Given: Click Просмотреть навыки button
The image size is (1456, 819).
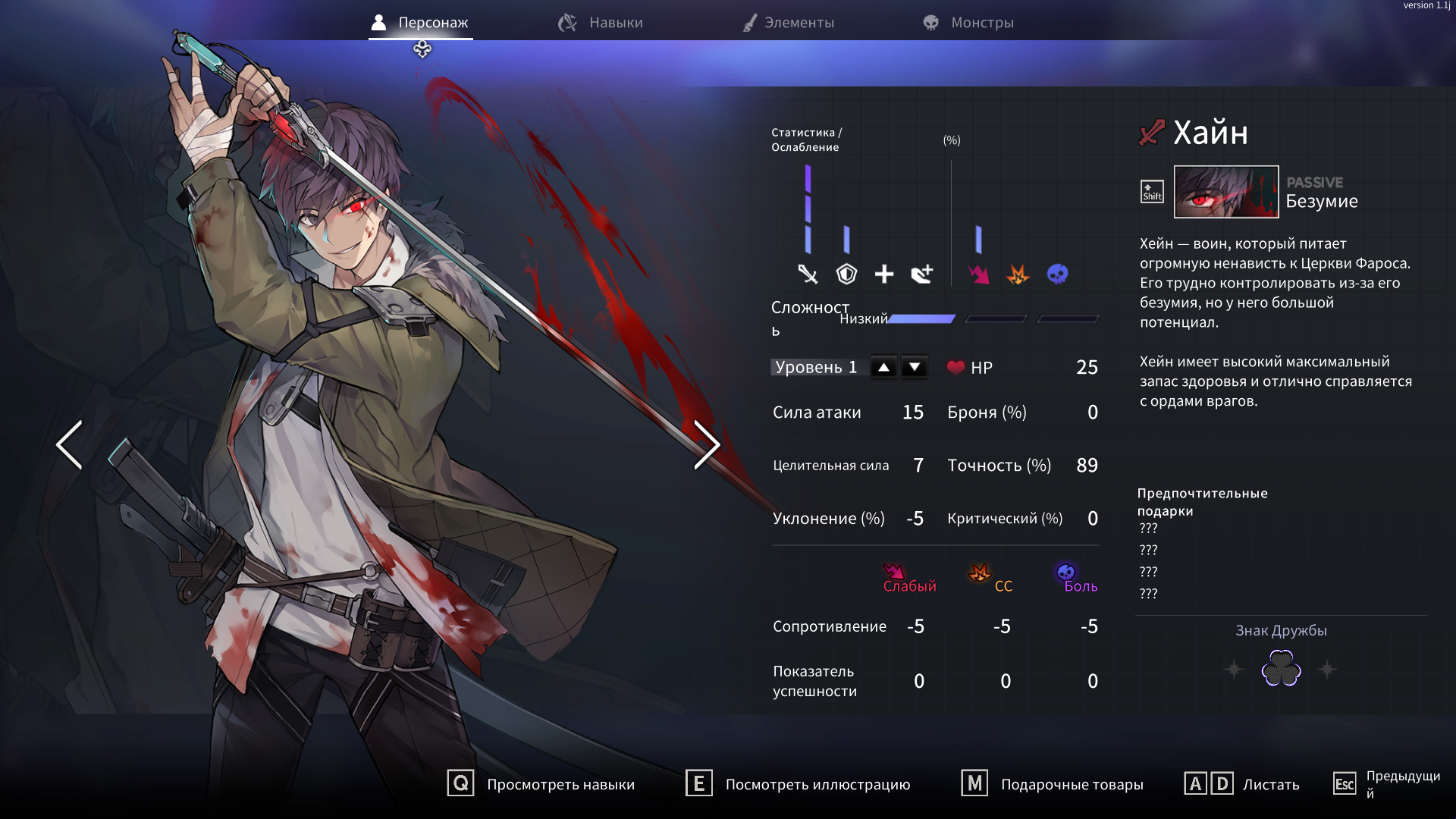Looking at the screenshot, I should (x=541, y=784).
